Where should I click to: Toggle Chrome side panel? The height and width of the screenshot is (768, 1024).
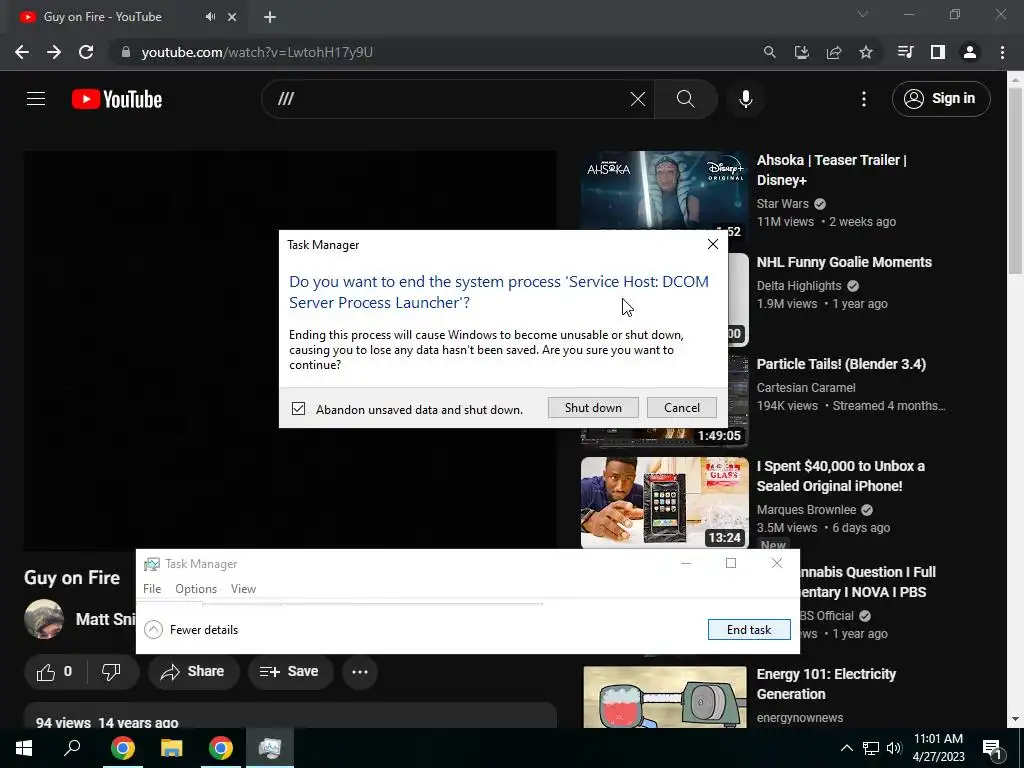point(938,52)
